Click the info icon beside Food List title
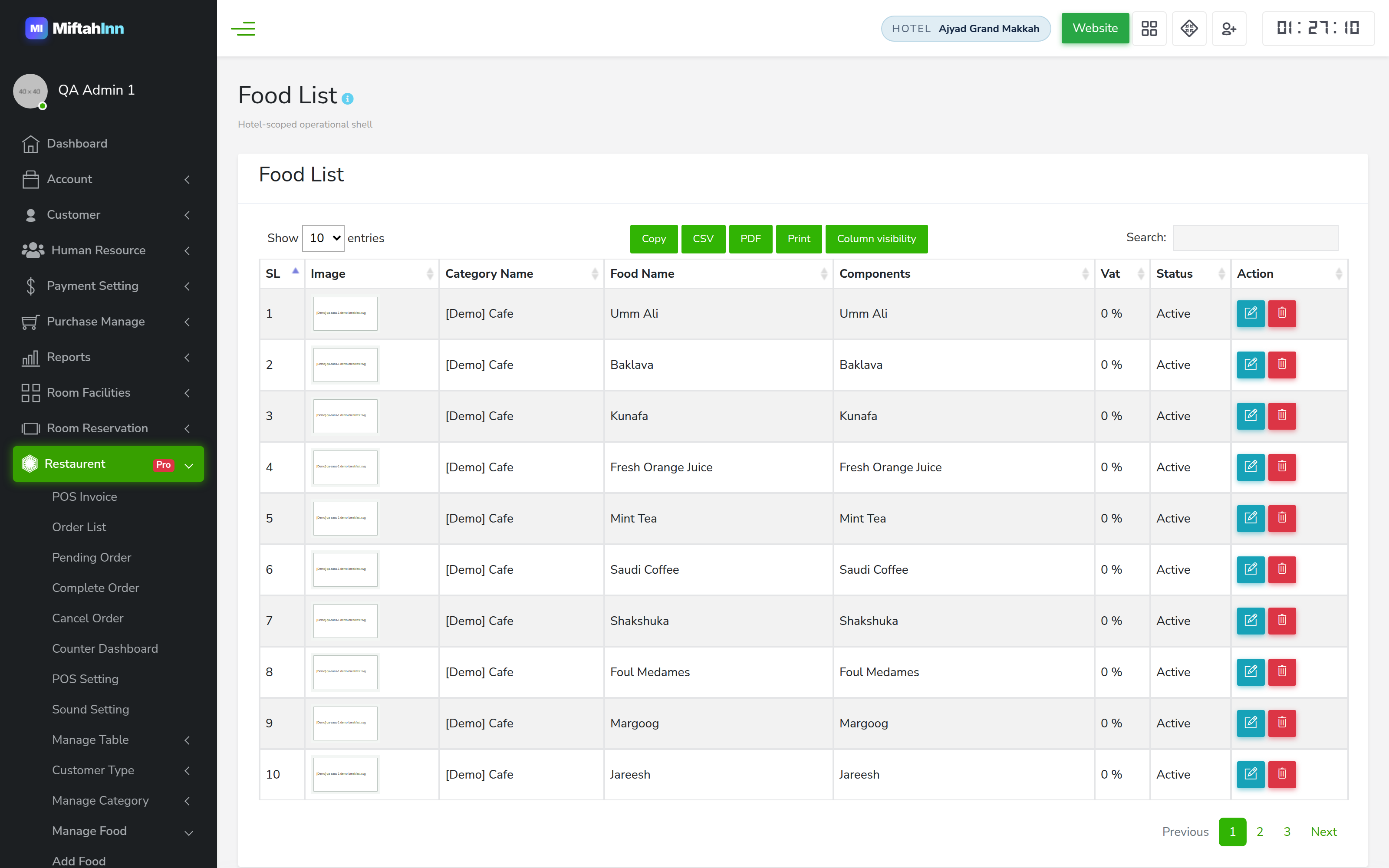1389x868 pixels. [x=347, y=99]
